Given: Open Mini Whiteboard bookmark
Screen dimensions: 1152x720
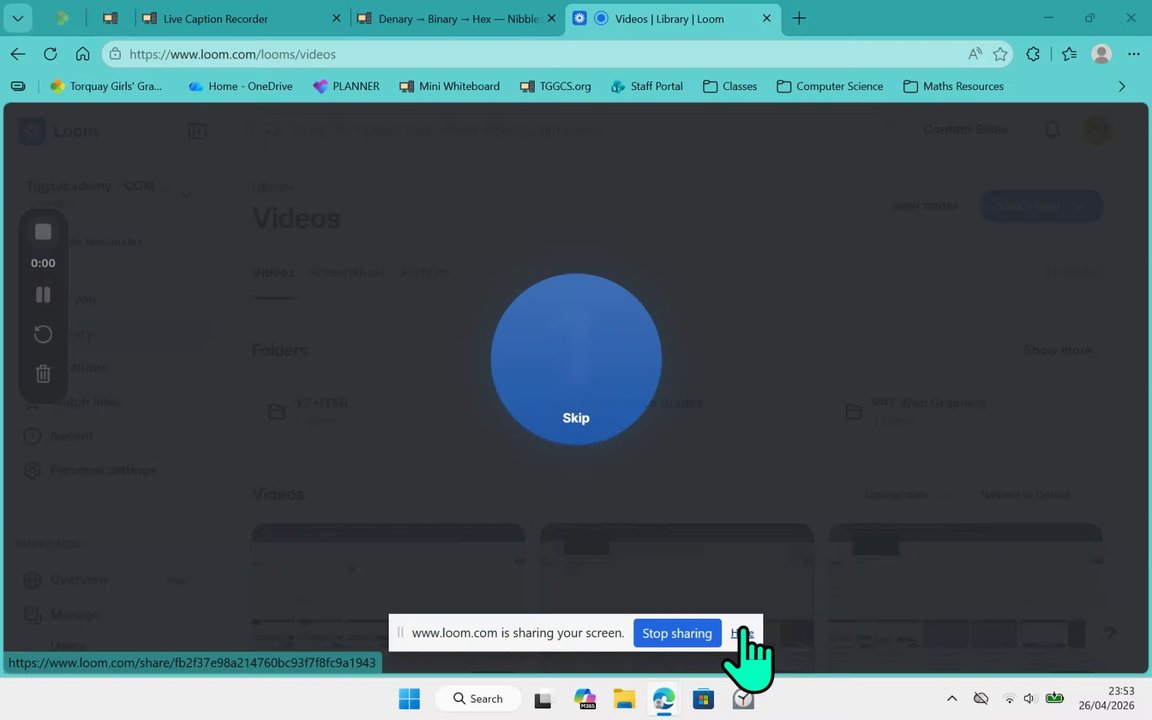Looking at the screenshot, I should [x=450, y=86].
